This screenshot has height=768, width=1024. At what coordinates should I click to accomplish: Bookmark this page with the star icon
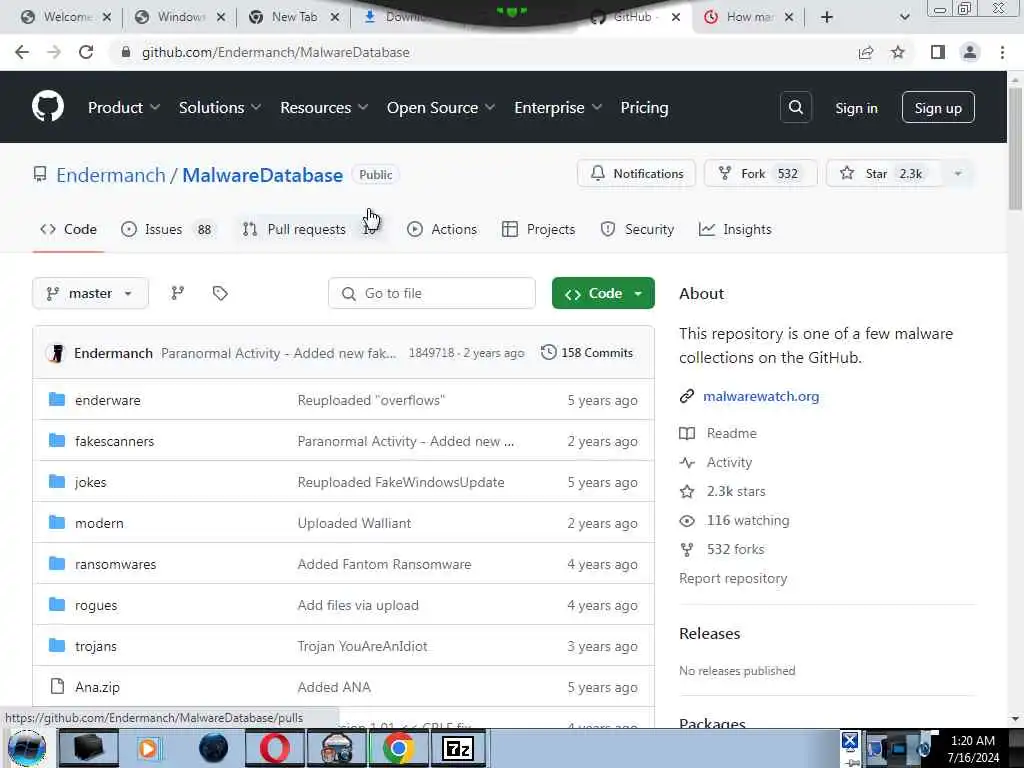tap(898, 52)
